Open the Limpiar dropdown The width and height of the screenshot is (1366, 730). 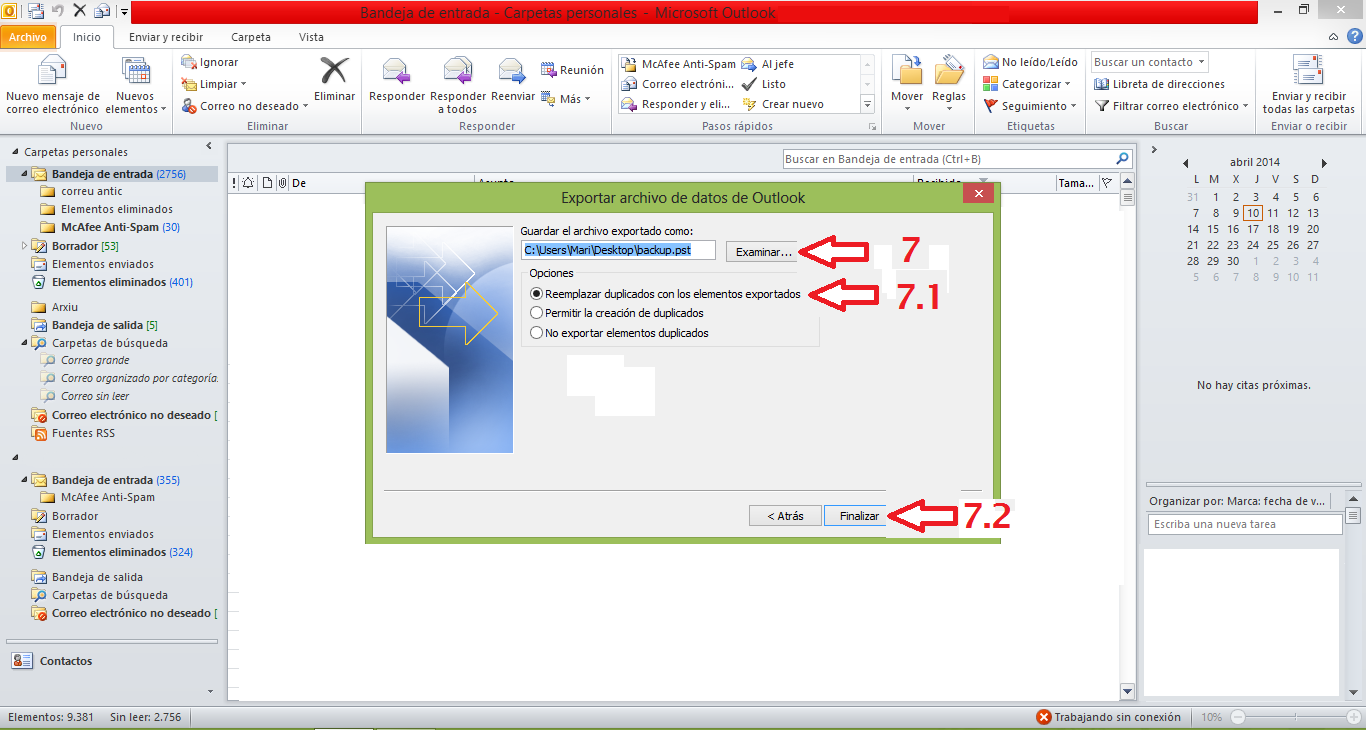coord(214,84)
